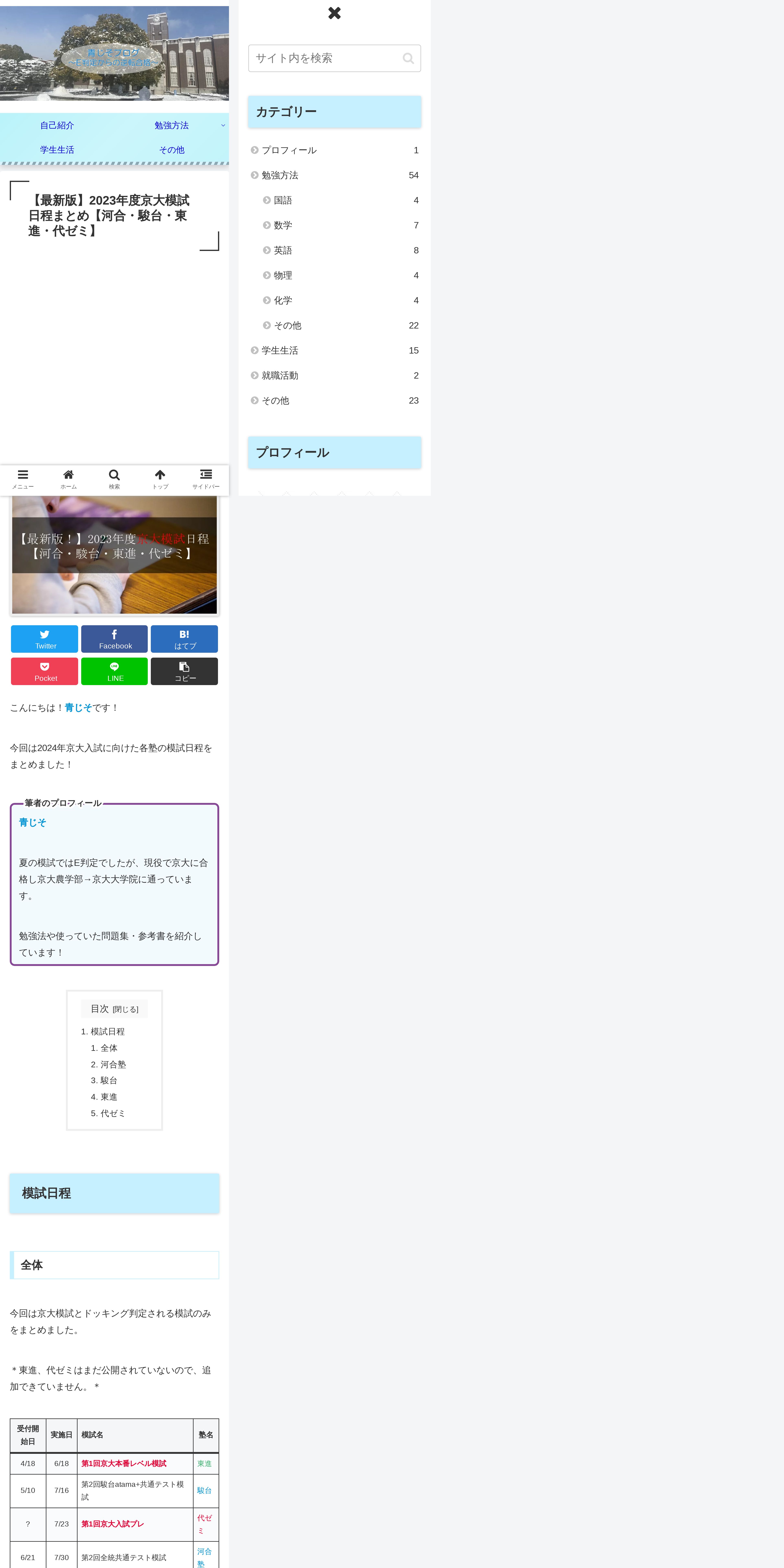Screen dimensions: 784x1568
Task: Jump to 東進 in the table of contents
Action: point(109,1097)
